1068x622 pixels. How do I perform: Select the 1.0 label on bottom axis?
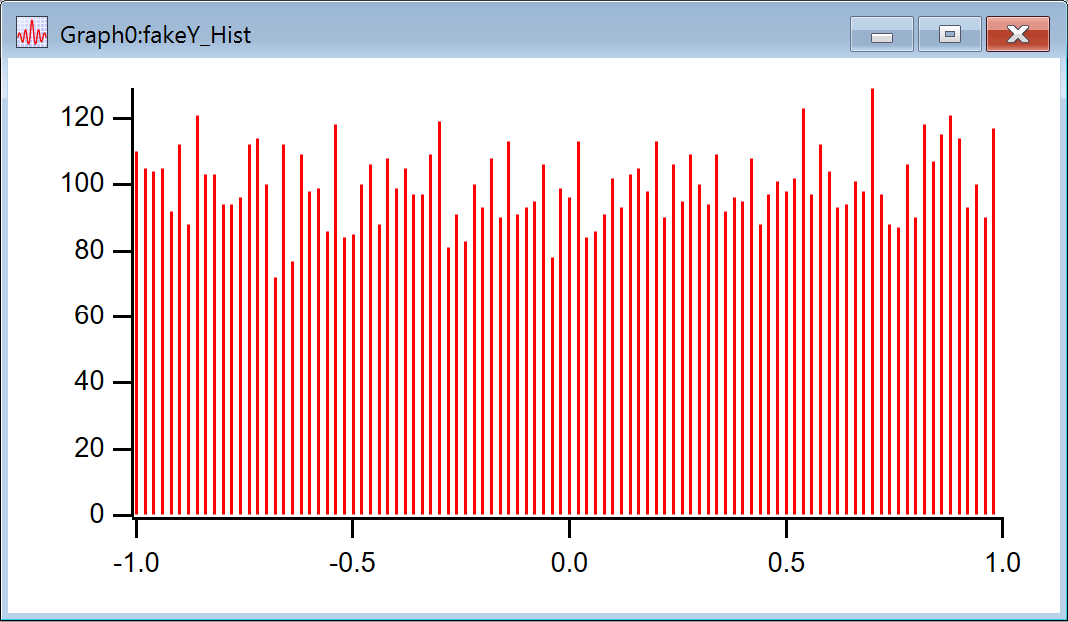click(1002, 563)
